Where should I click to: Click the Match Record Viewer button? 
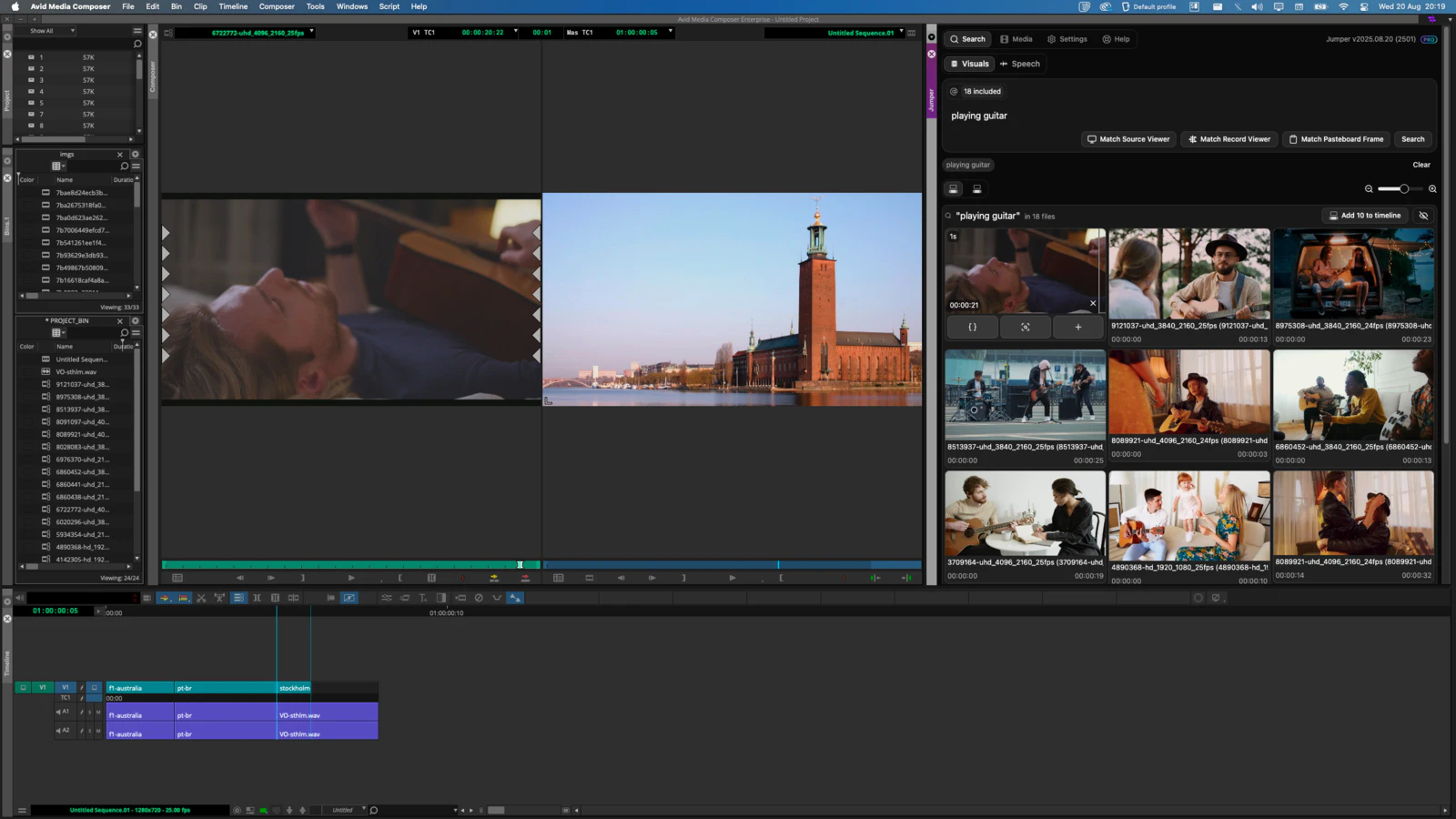point(1228,139)
